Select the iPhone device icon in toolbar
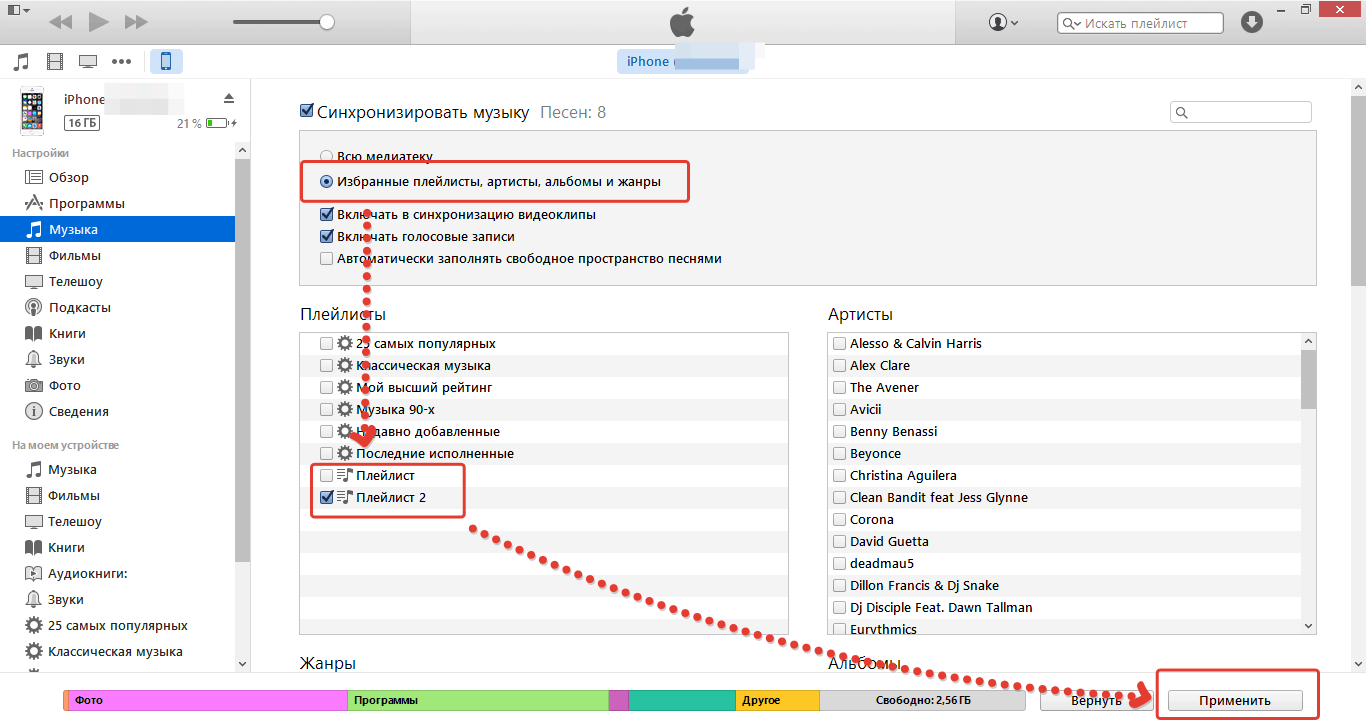The image size is (1366, 720). (166, 62)
